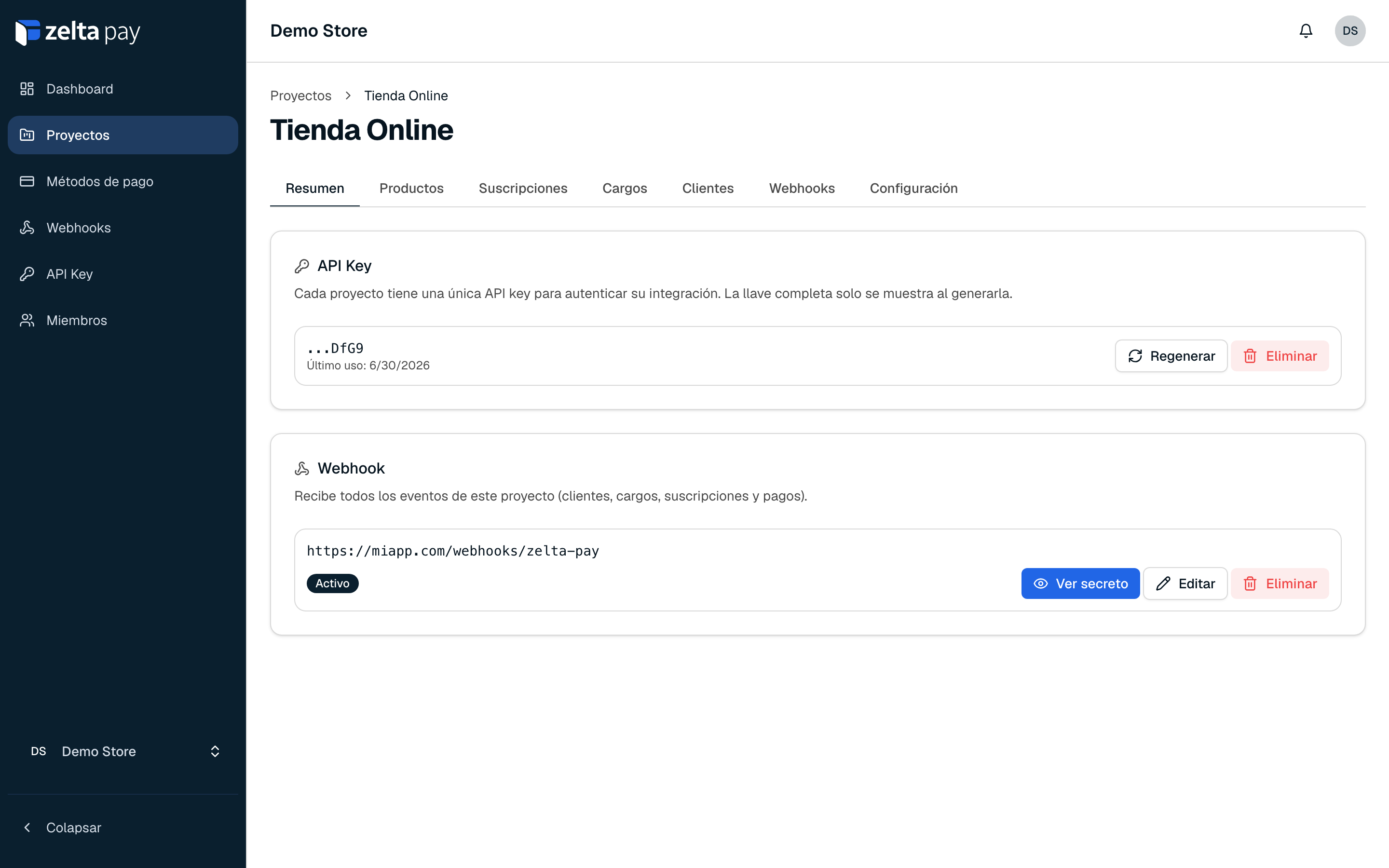
Task: Open Webhooks in the sidebar
Action: point(123,228)
